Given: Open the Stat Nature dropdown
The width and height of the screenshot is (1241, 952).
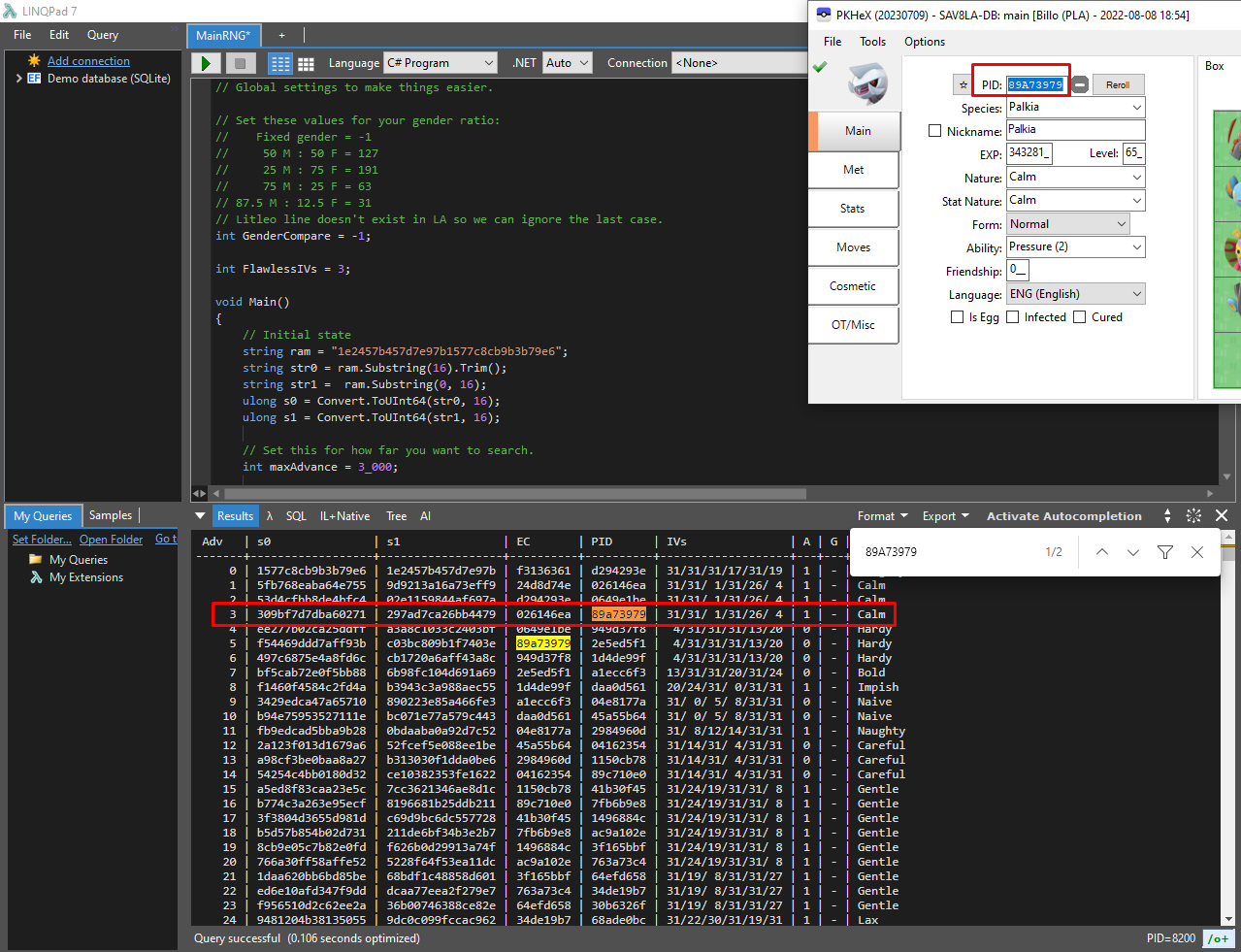Looking at the screenshot, I should (1075, 201).
